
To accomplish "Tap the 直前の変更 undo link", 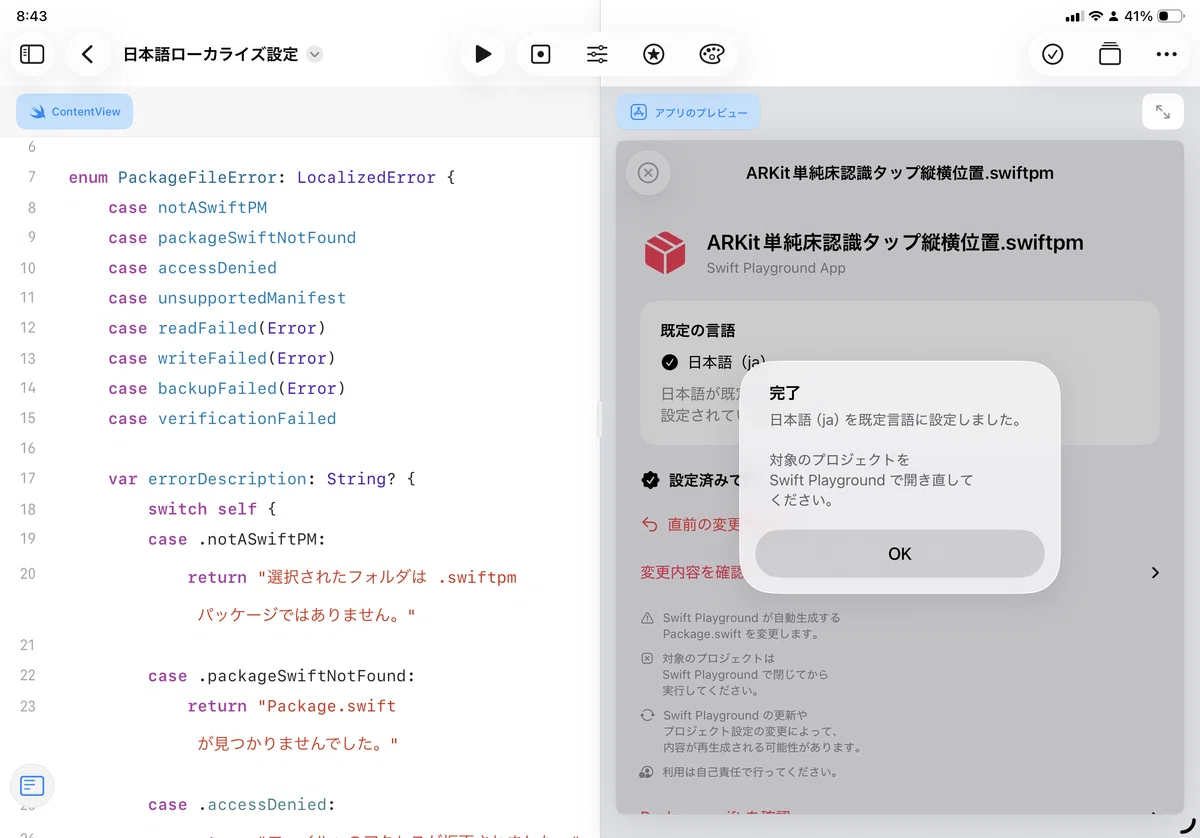I will [x=692, y=524].
